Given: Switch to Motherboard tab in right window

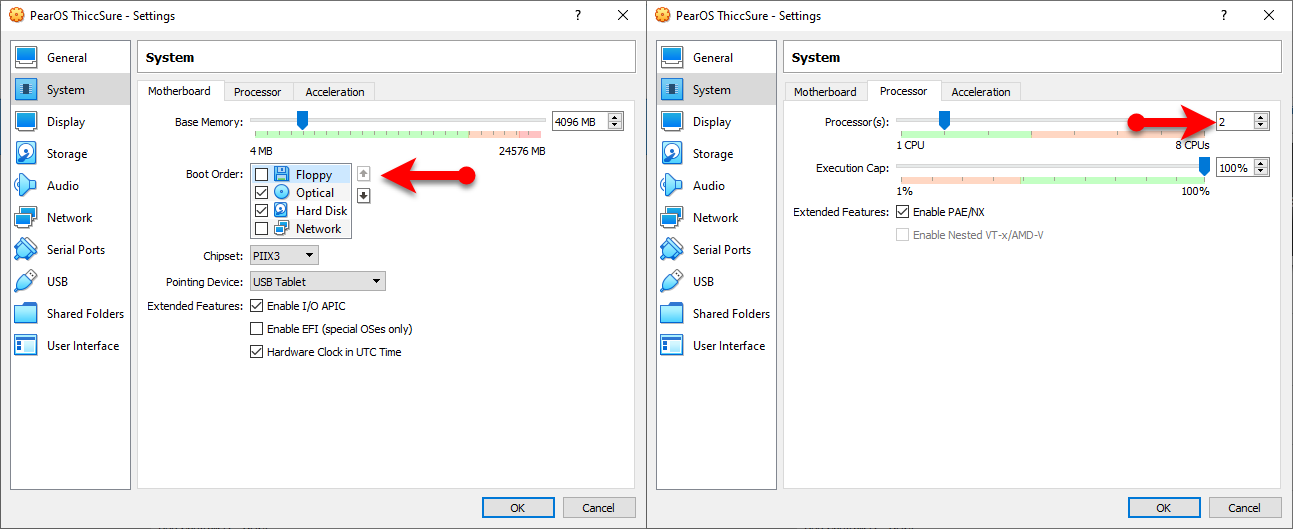Looking at the screenshot, I should (825, 92).
